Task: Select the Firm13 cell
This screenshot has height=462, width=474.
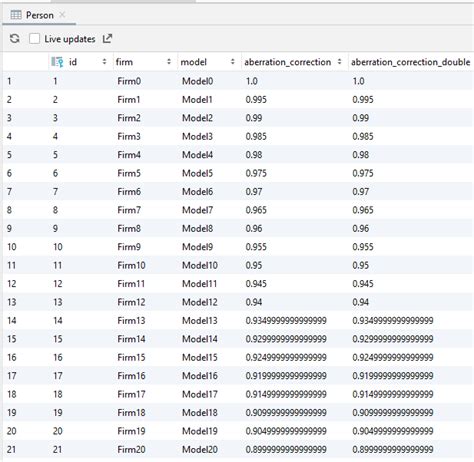Action: 131,321
